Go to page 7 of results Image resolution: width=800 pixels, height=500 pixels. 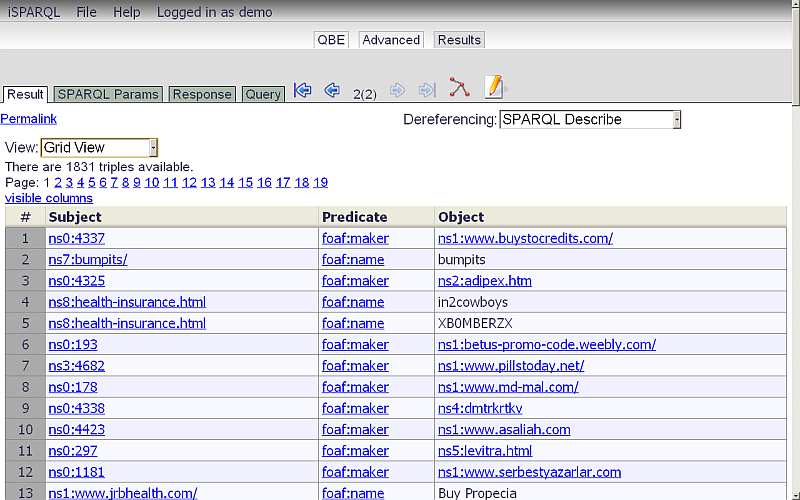114,182
